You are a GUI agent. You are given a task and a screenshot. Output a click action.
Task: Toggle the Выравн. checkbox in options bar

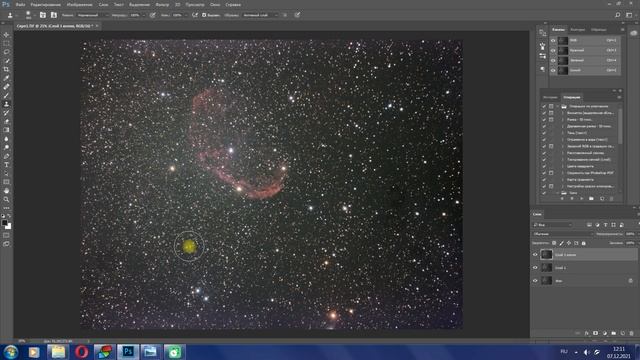click(x=204, y=15)
